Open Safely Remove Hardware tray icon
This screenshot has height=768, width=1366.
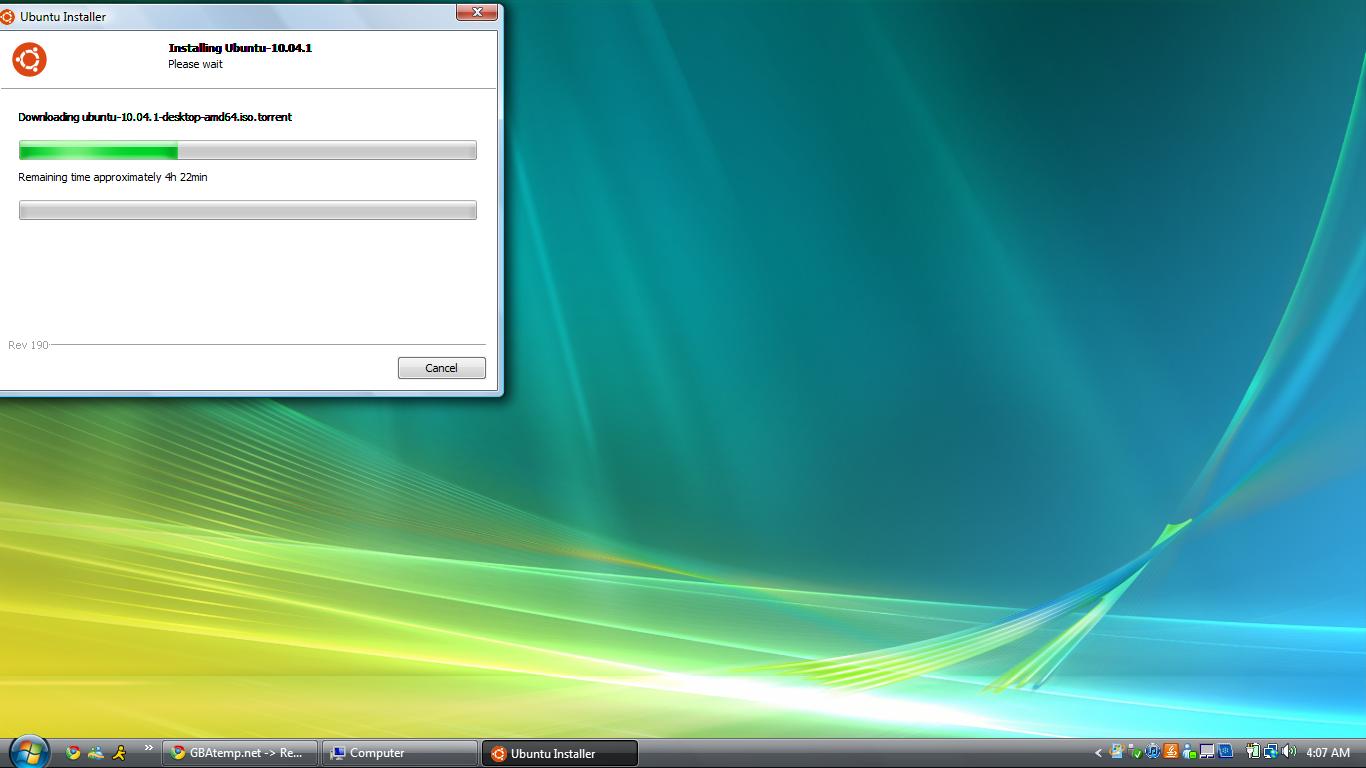click(1135, 752)
